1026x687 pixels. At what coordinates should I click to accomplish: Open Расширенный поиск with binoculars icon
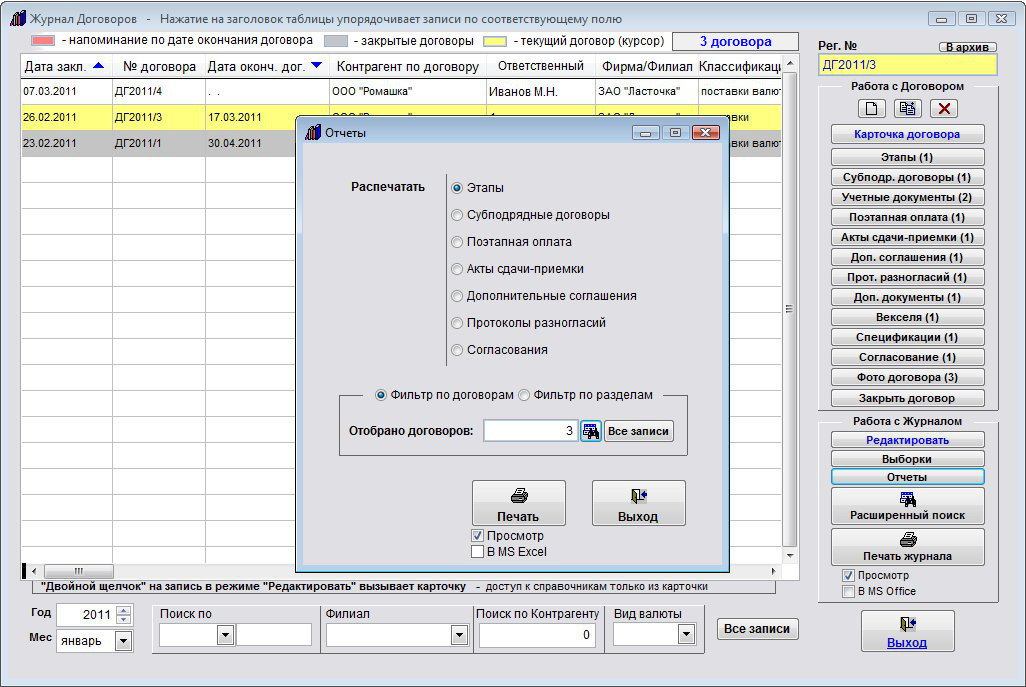click(x=907, y=506)
